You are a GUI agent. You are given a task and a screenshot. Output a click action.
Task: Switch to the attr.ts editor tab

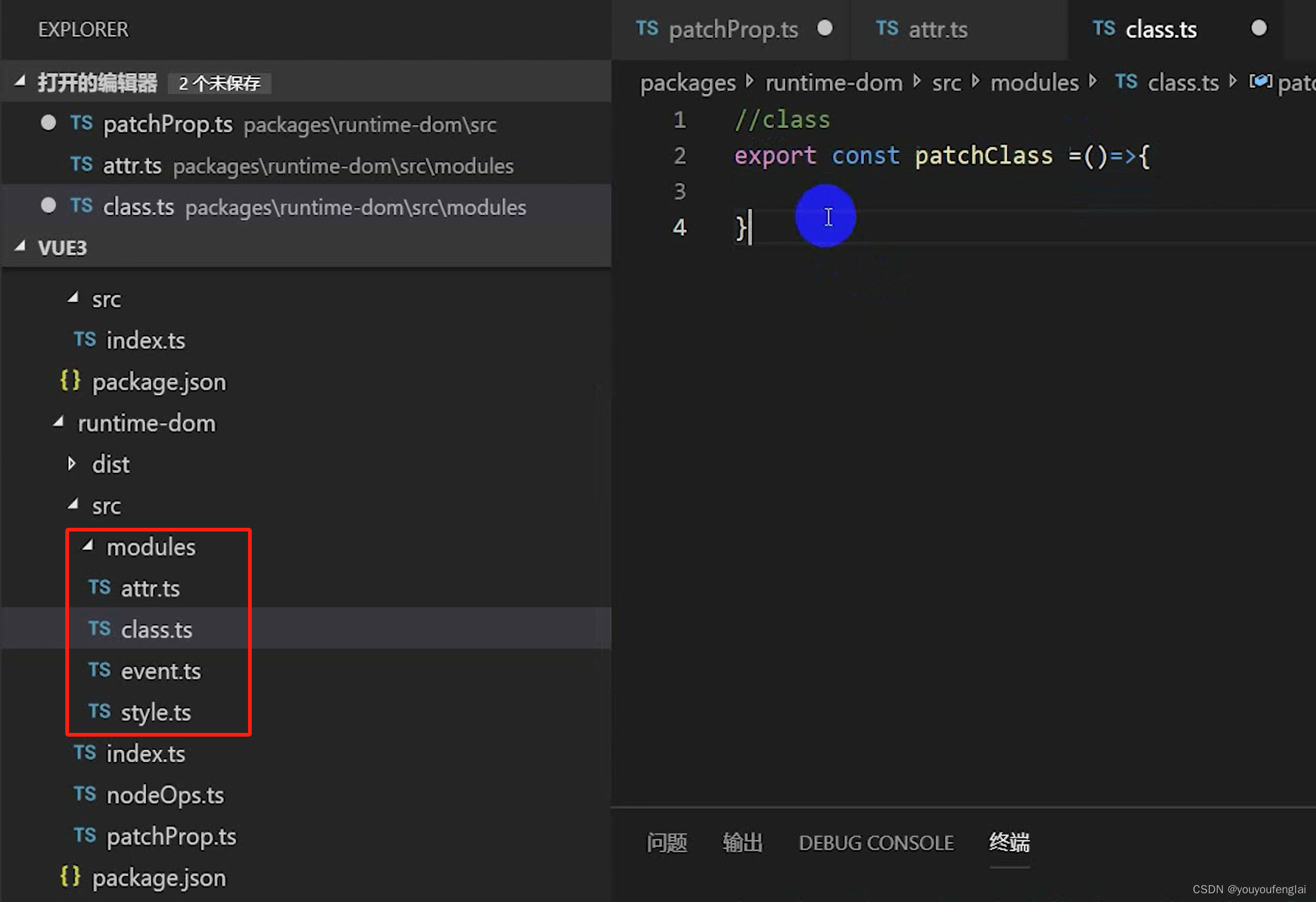tap(937, 29)
